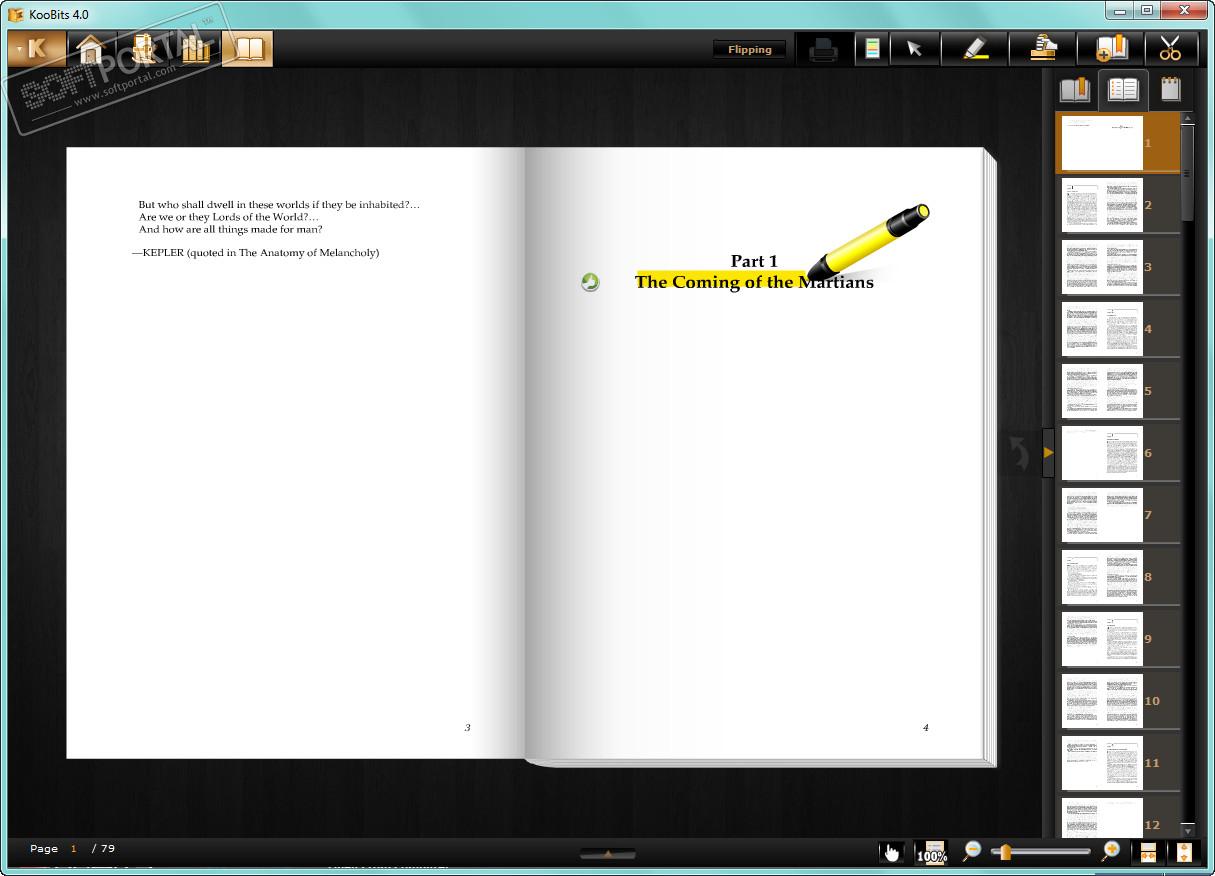Select thumbnail page 6
1215x876 pixels.
1118,453
